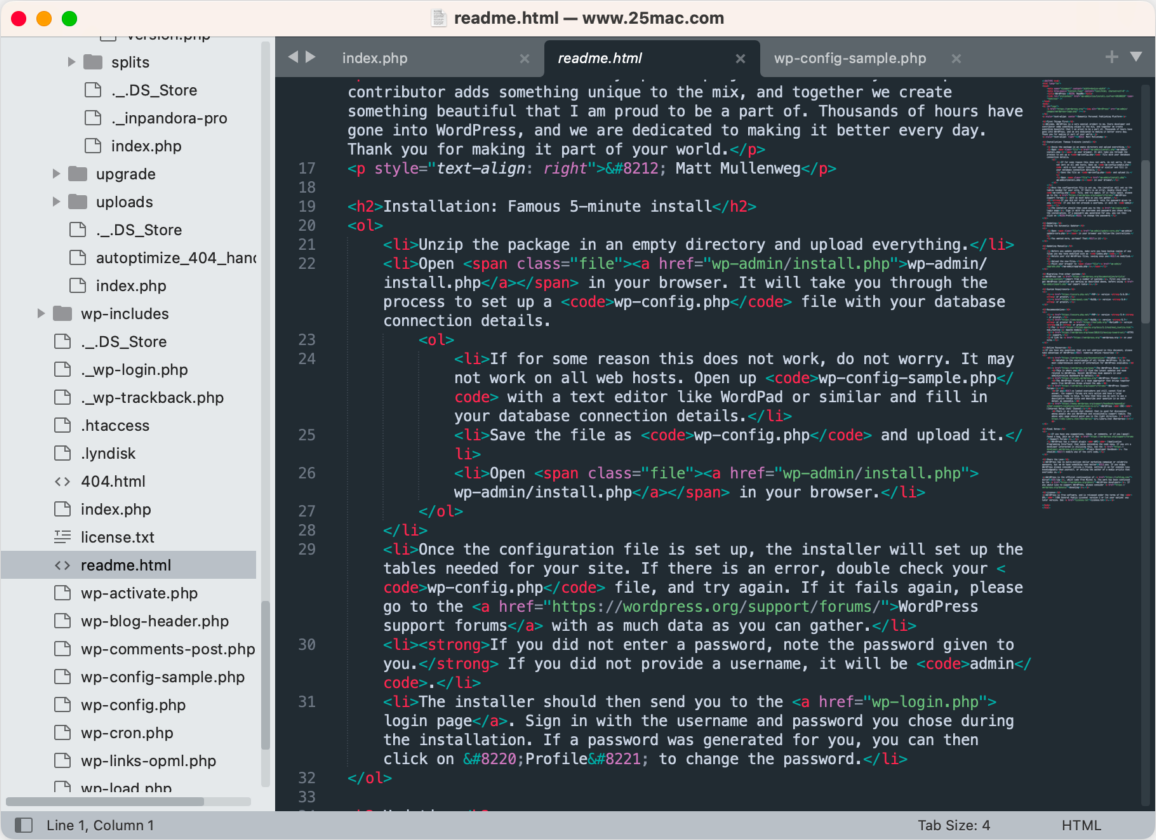This screenshot has width=1156, height=840.
Task: Click the .htaccess file icon
Action: [63, 426]
